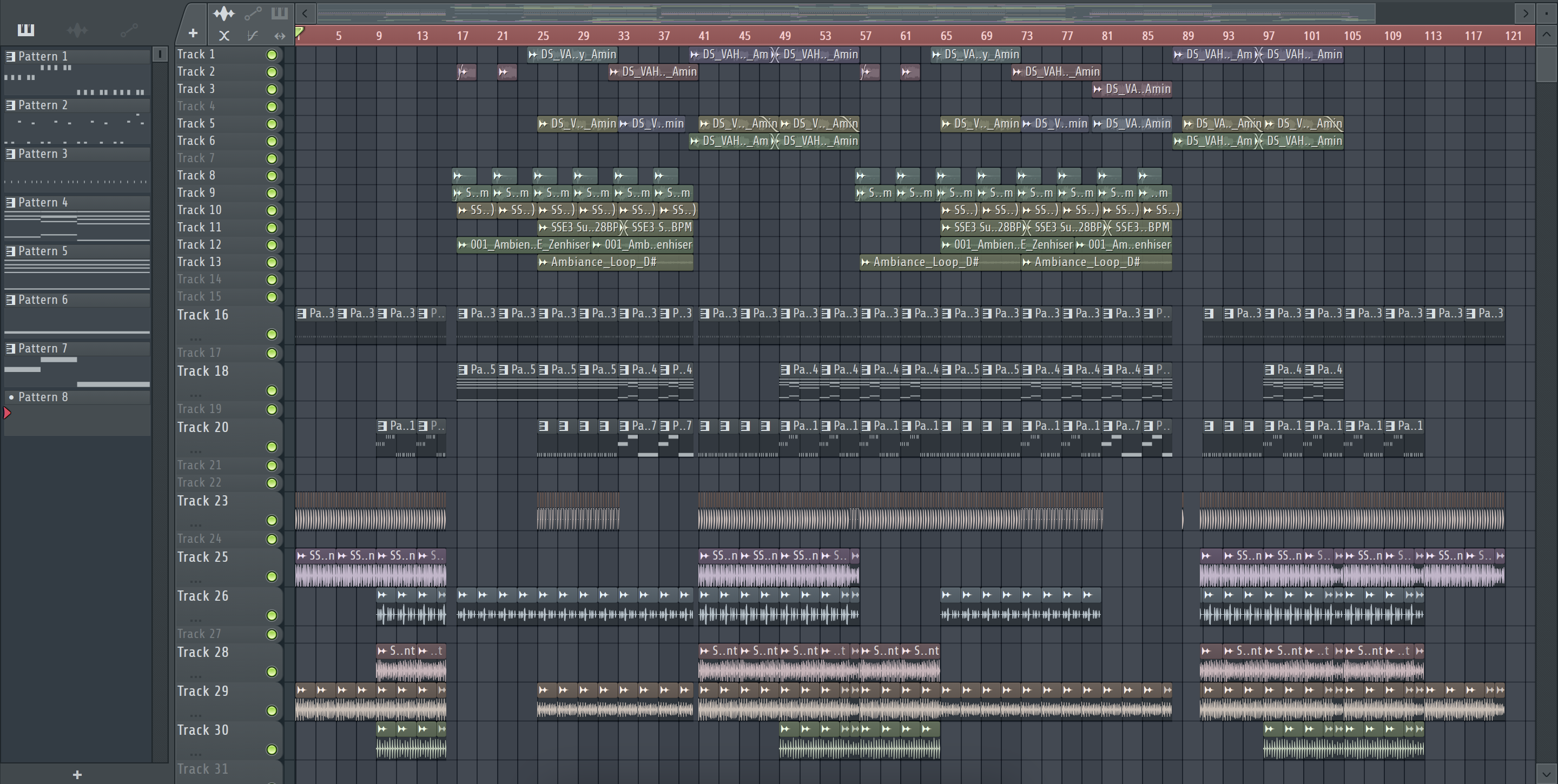Toggle Track 26 mute LED

[272, 615]
